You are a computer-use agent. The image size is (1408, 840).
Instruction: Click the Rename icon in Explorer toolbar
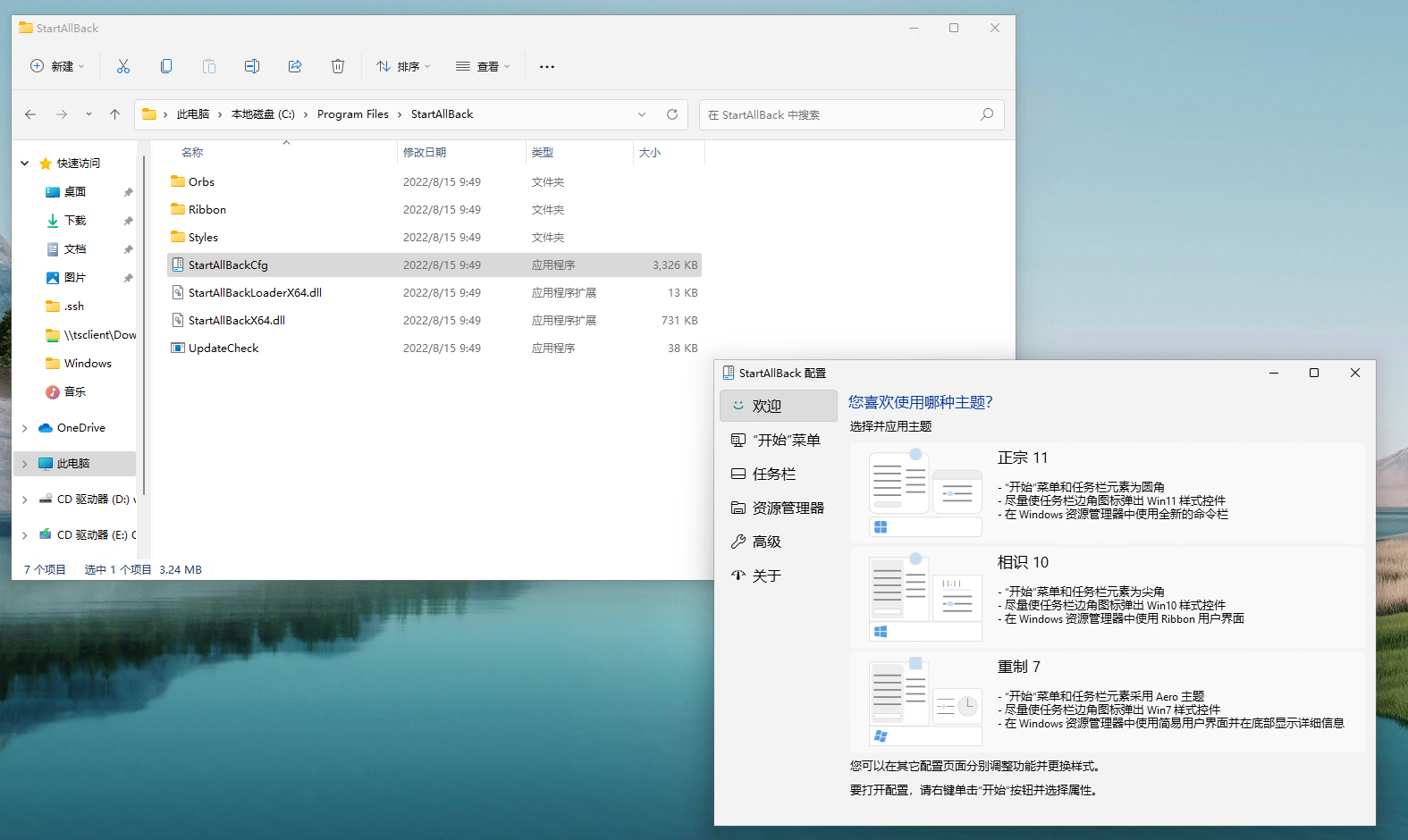coord(252,66)
